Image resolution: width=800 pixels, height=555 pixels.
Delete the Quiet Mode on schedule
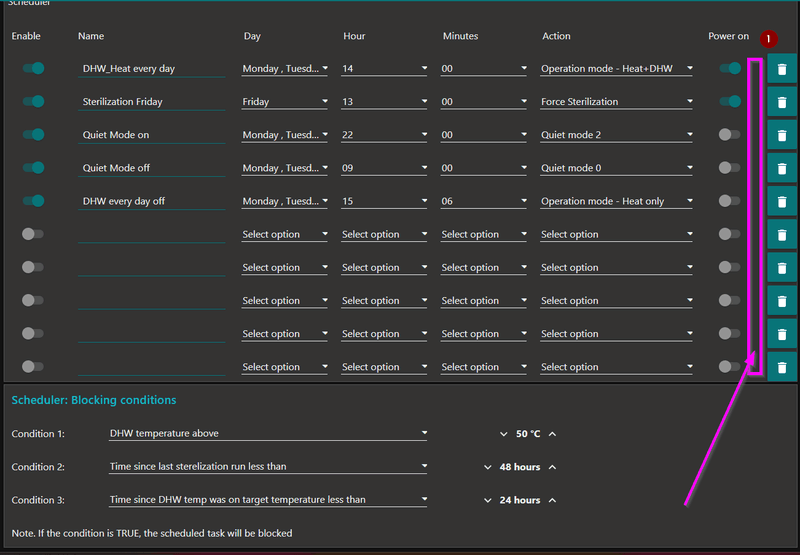[x=782, y=135]
